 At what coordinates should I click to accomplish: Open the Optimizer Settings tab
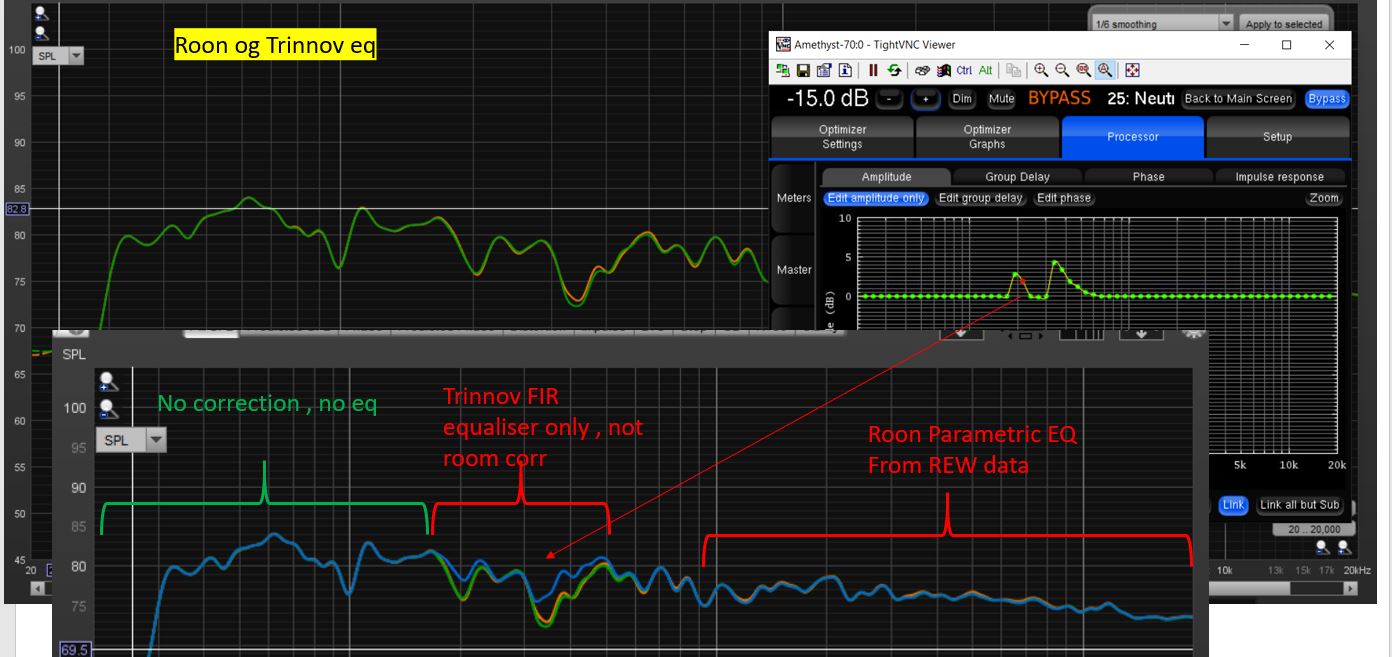tap(842, 137)
